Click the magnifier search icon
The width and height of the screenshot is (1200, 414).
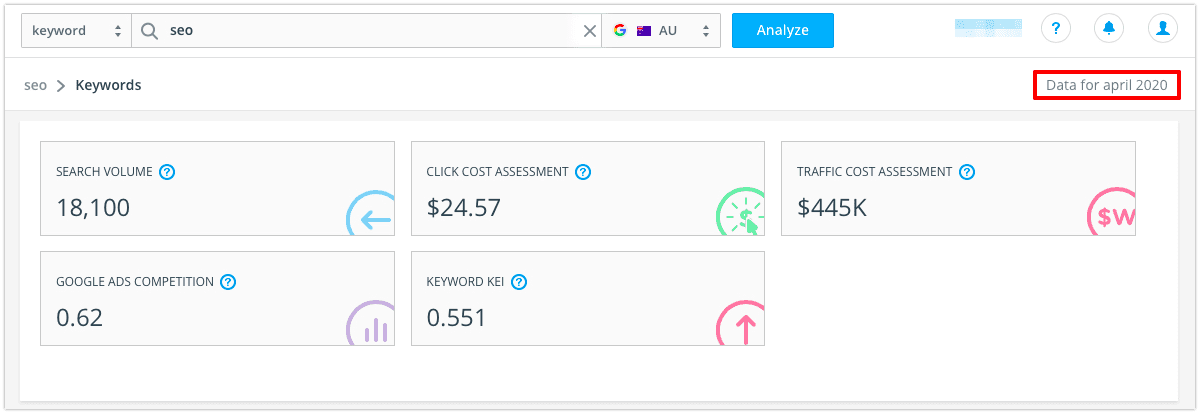point(149,30)
